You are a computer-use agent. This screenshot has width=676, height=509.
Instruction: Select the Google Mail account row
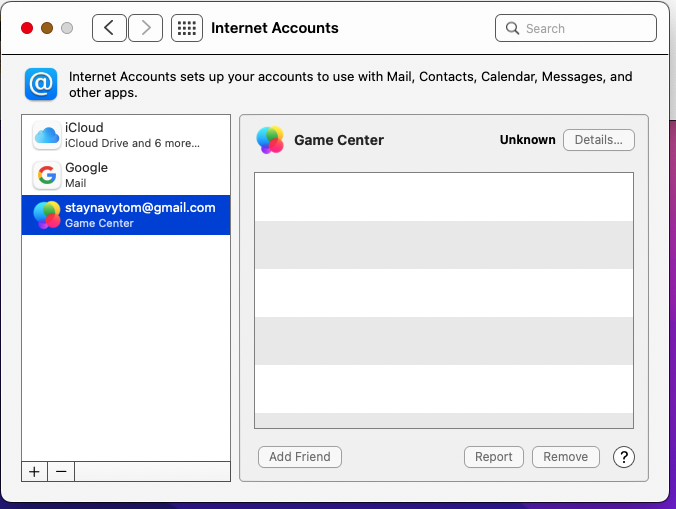(x=130, y=175)
